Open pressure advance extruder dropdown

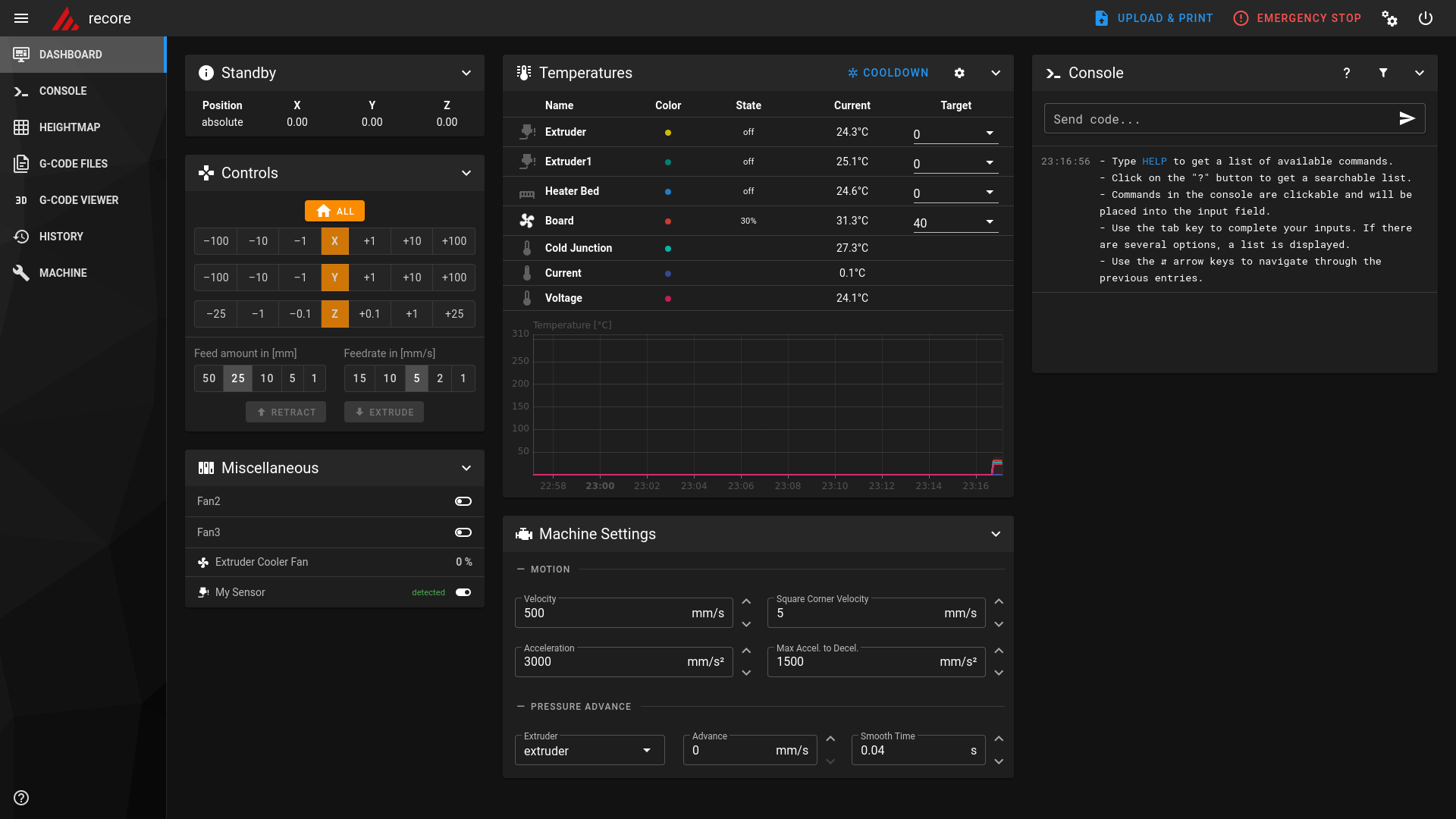coord(646,751)
